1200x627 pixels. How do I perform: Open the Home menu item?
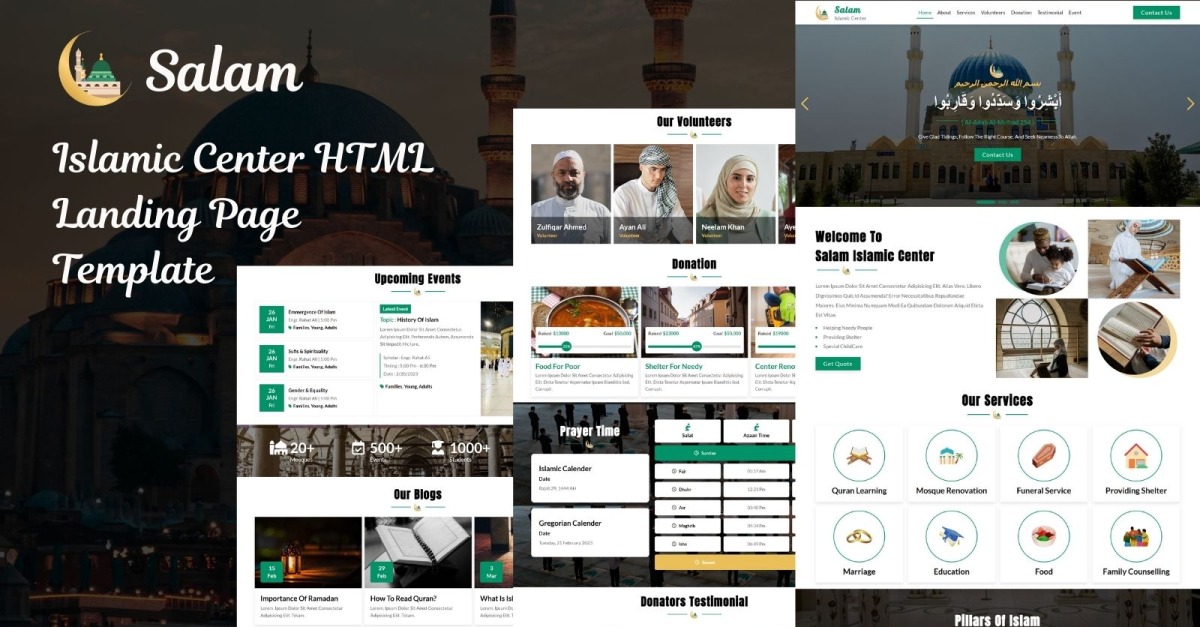[x=925, y=13]
